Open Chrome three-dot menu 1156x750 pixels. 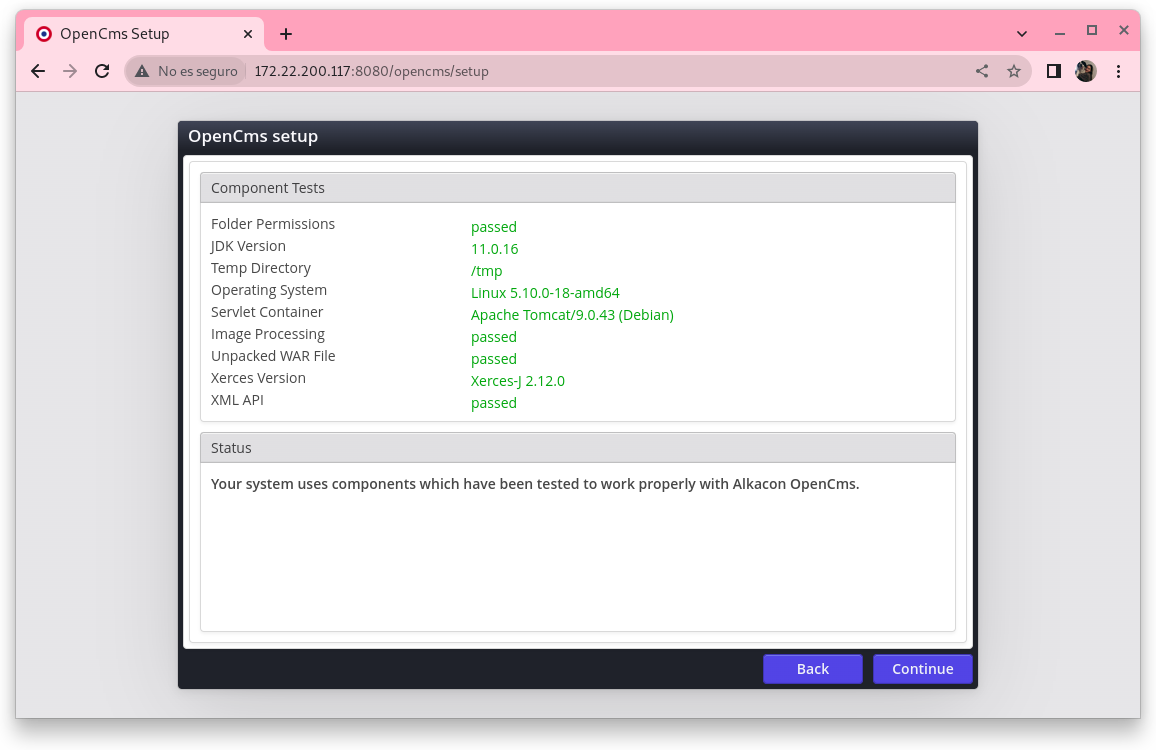pyautogui.click(x=1119, y=71)
